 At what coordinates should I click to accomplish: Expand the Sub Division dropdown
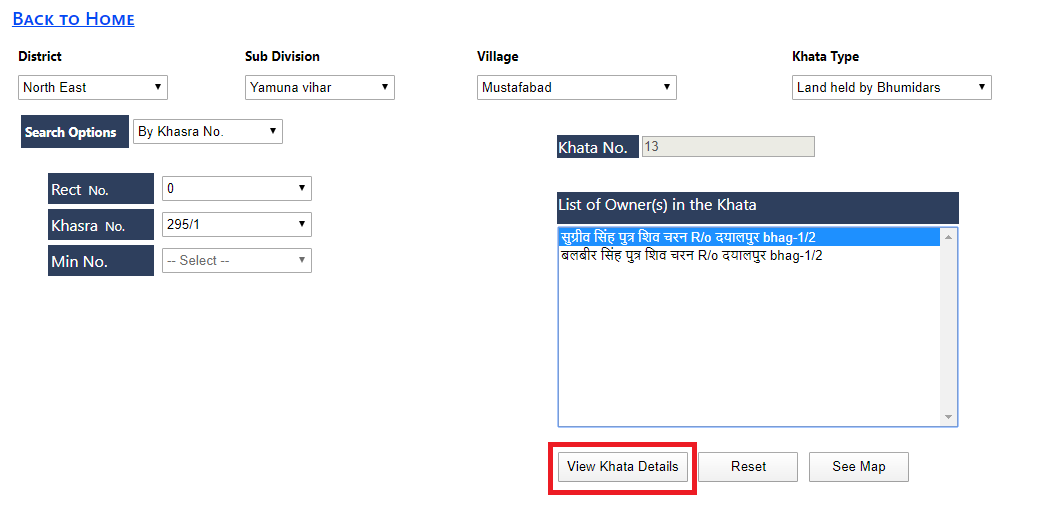pos(320,88)
